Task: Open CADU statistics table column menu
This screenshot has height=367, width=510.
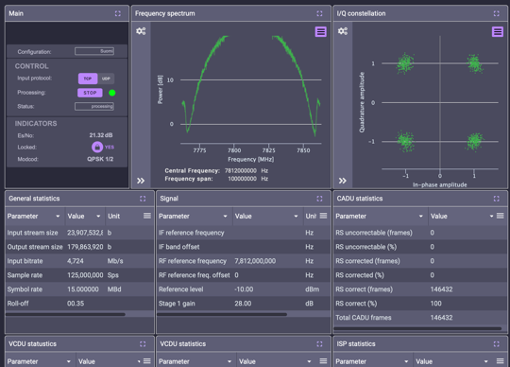Action: point(500,216)
